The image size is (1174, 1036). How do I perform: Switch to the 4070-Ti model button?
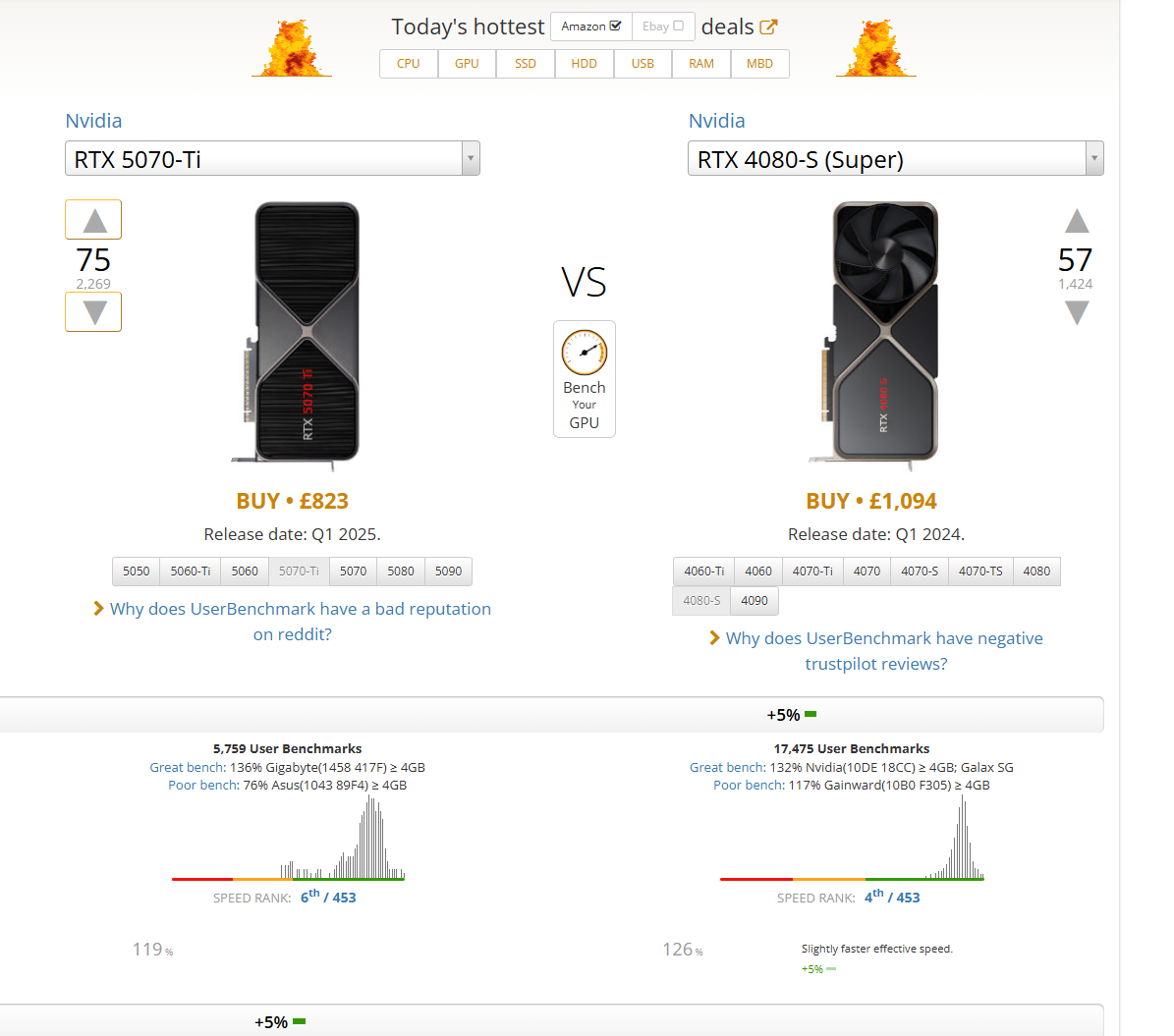[x=812, y=572]
